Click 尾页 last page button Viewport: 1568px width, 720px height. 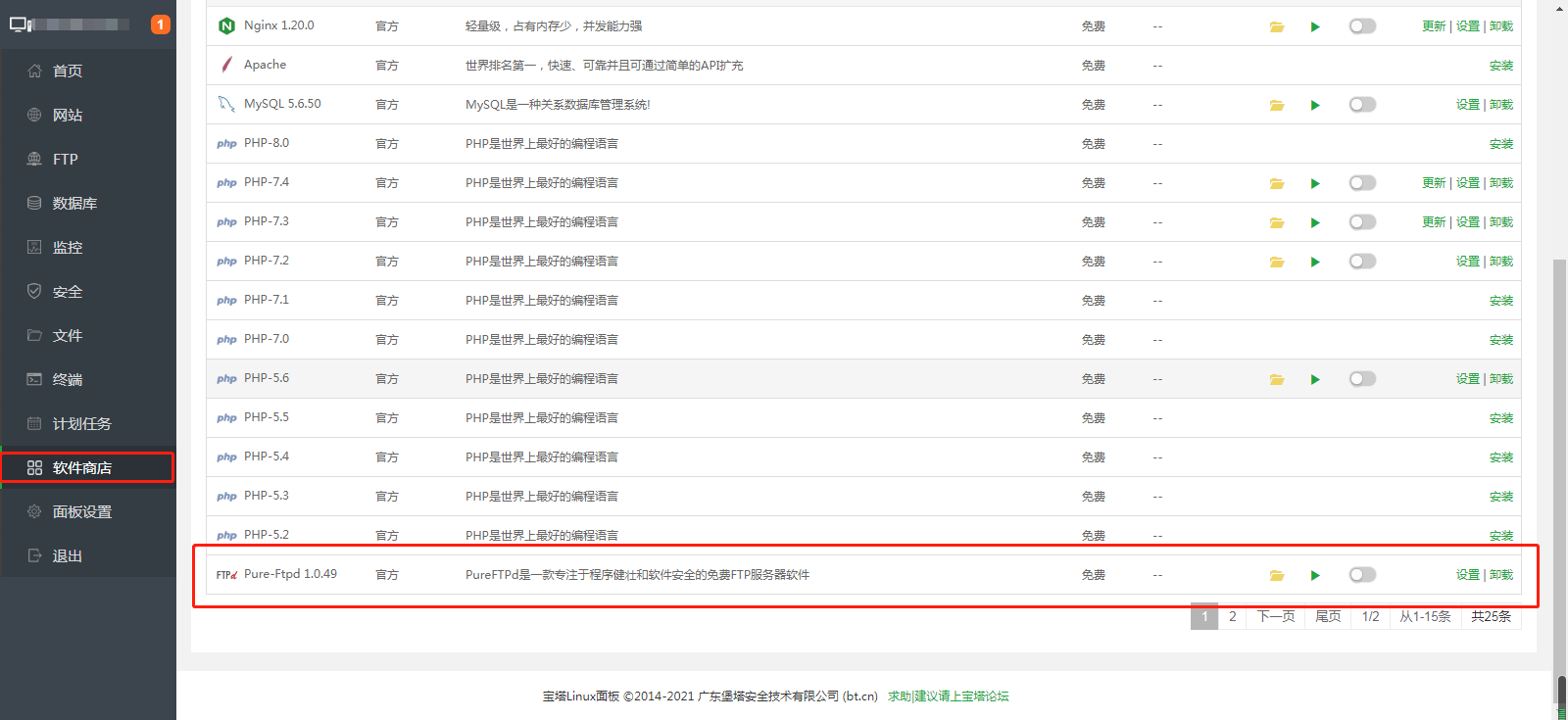tap(1328, 616)
